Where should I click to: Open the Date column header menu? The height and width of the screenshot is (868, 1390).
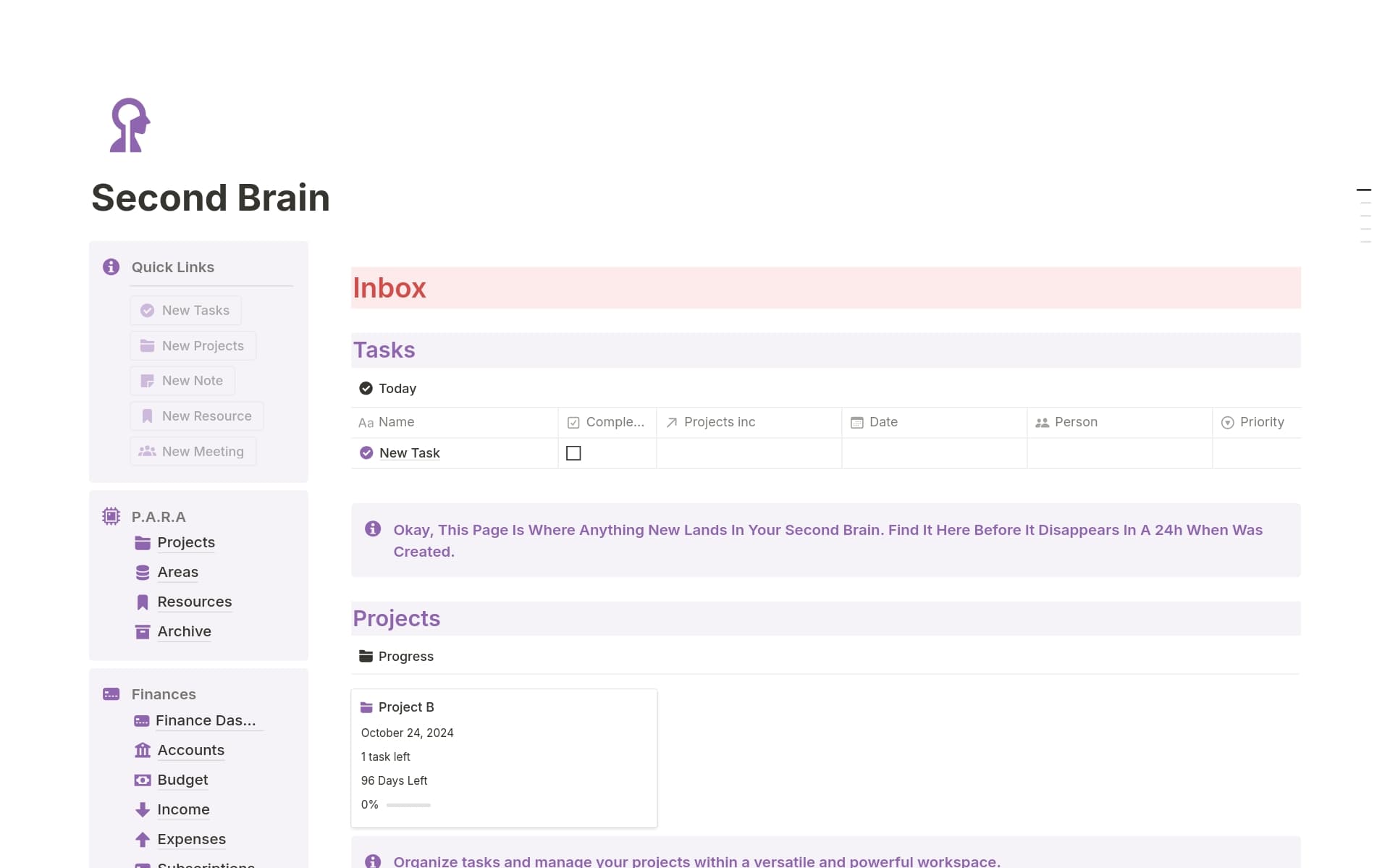pos(883,421)
